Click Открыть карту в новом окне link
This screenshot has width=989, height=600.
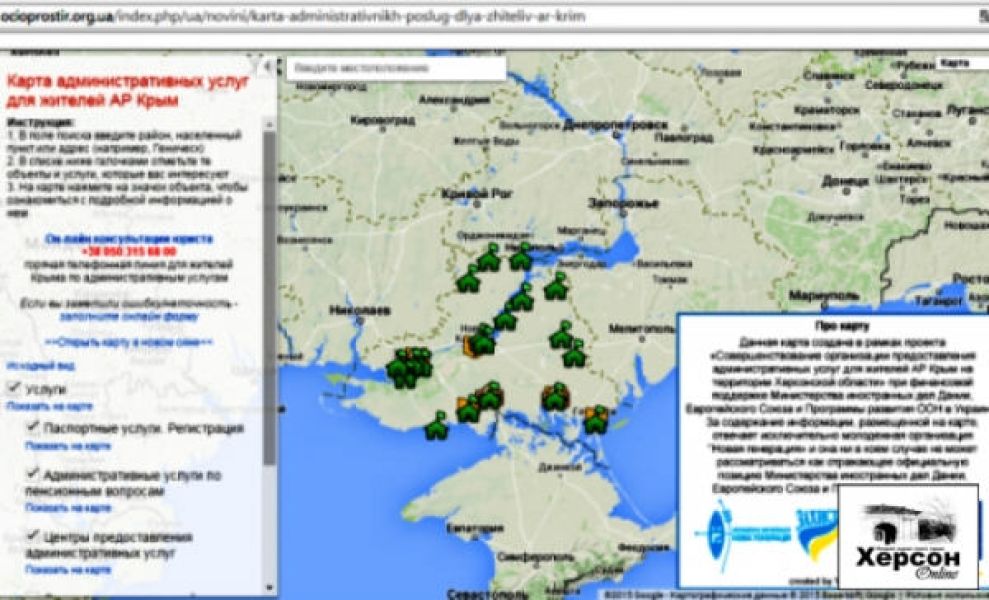click(x=129, y=342)
